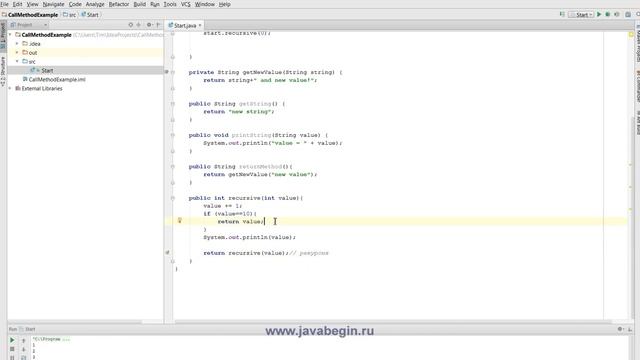Close the Start.java tab

[200, 25]
